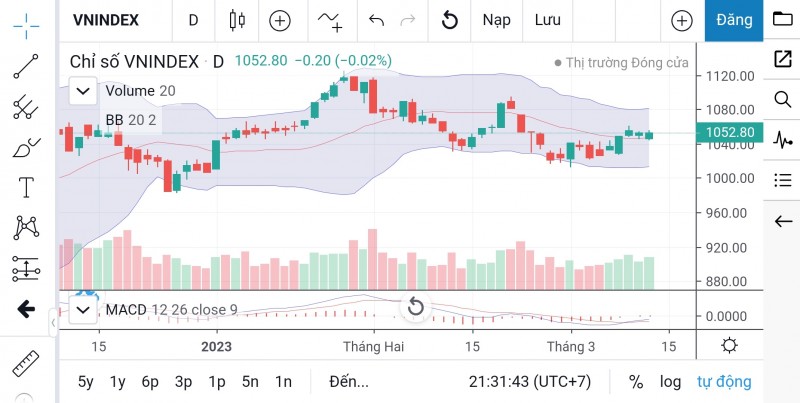Choose the brush drawing tool
The width and height of the screenshot is (800, 403).
pos(26,148)
